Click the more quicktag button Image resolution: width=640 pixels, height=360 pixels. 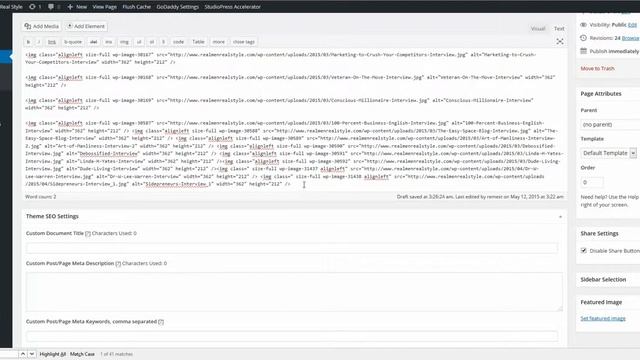218,42
